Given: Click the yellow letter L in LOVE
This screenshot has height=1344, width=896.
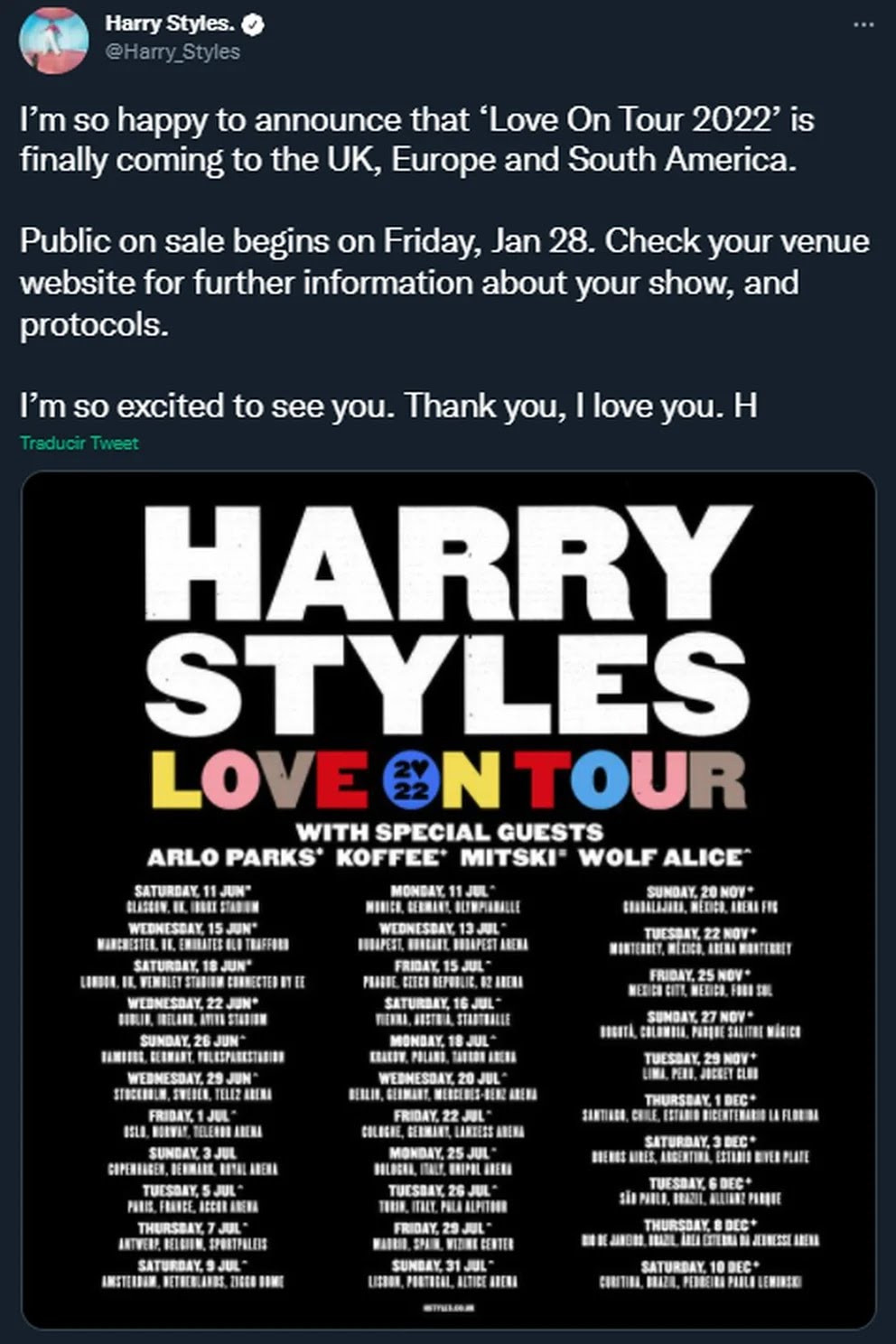Looking at the screenshot, I should (x=174, y=780).
